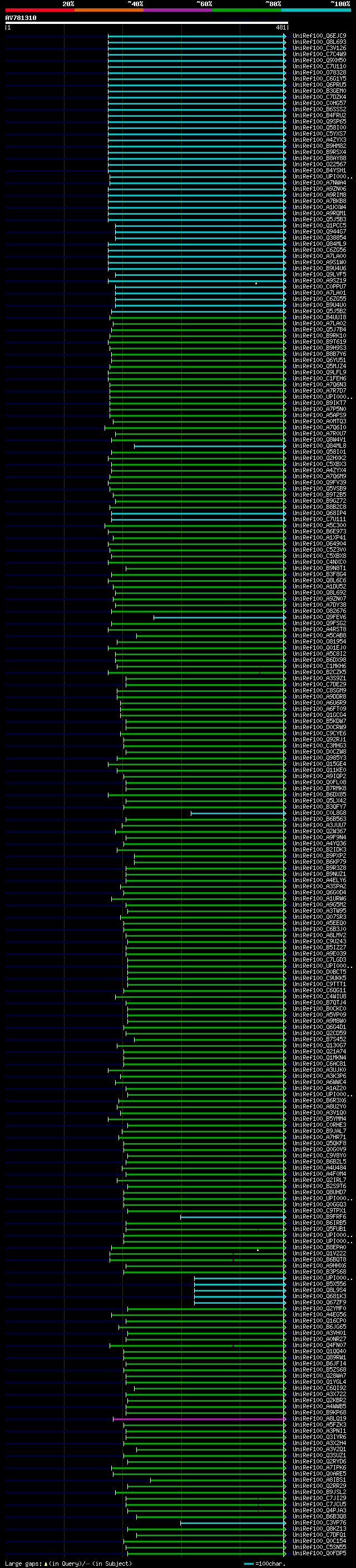This screenshot has height=1568, width=356.
Task: Click the white query length bar
Action: click(x=146, y=23)
